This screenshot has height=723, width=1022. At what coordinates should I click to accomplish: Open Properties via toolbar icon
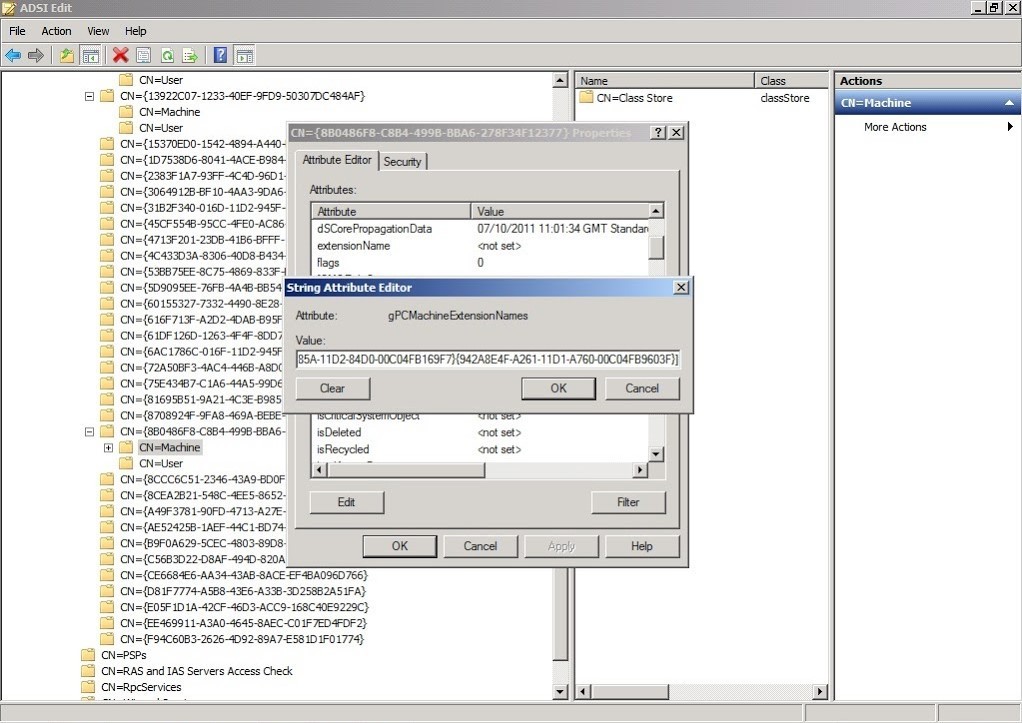point(143,55)
